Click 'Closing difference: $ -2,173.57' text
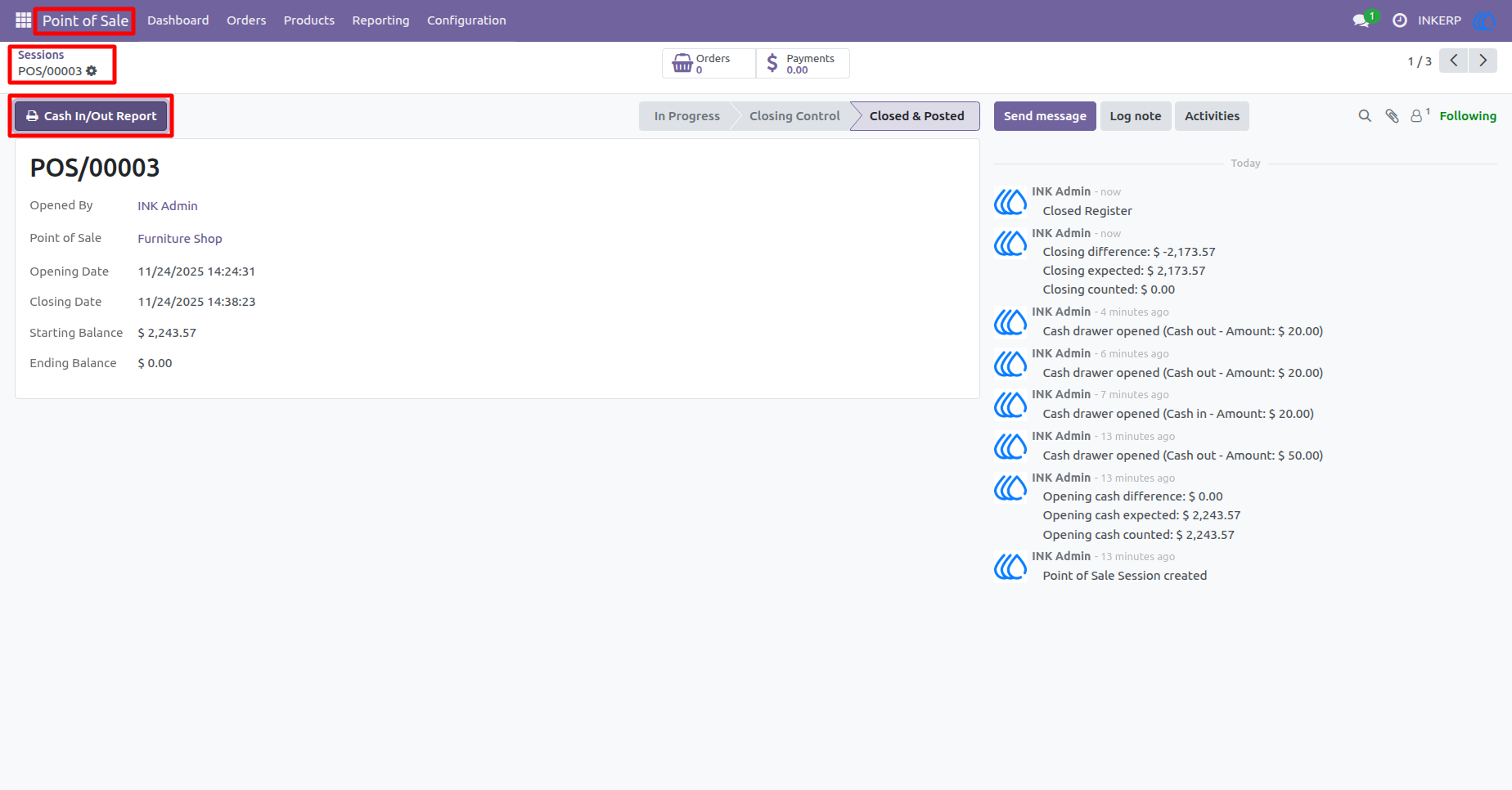Viewport: 1512px width, 790px height. pos(1129,252)
